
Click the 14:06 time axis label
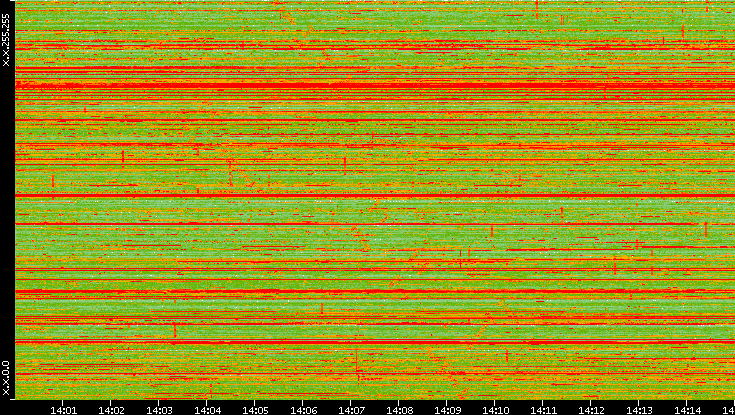click(x=303, y=410)
